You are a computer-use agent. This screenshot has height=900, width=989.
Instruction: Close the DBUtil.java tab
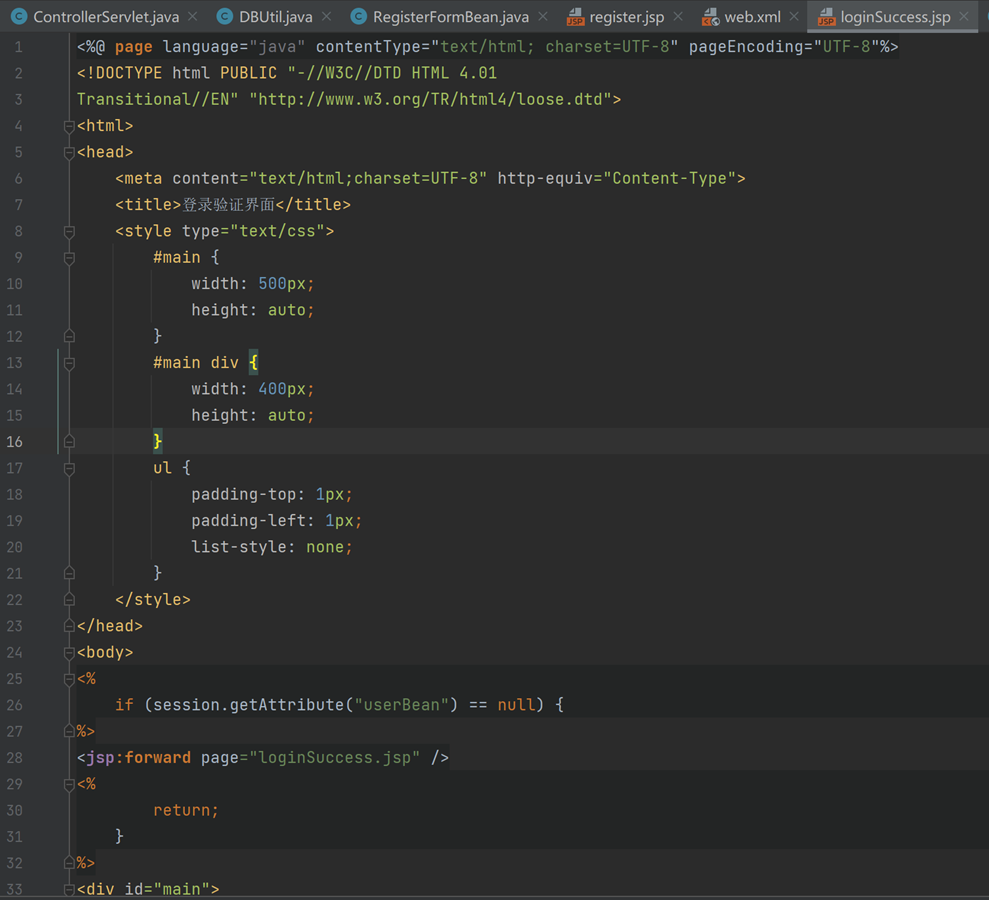326,17
